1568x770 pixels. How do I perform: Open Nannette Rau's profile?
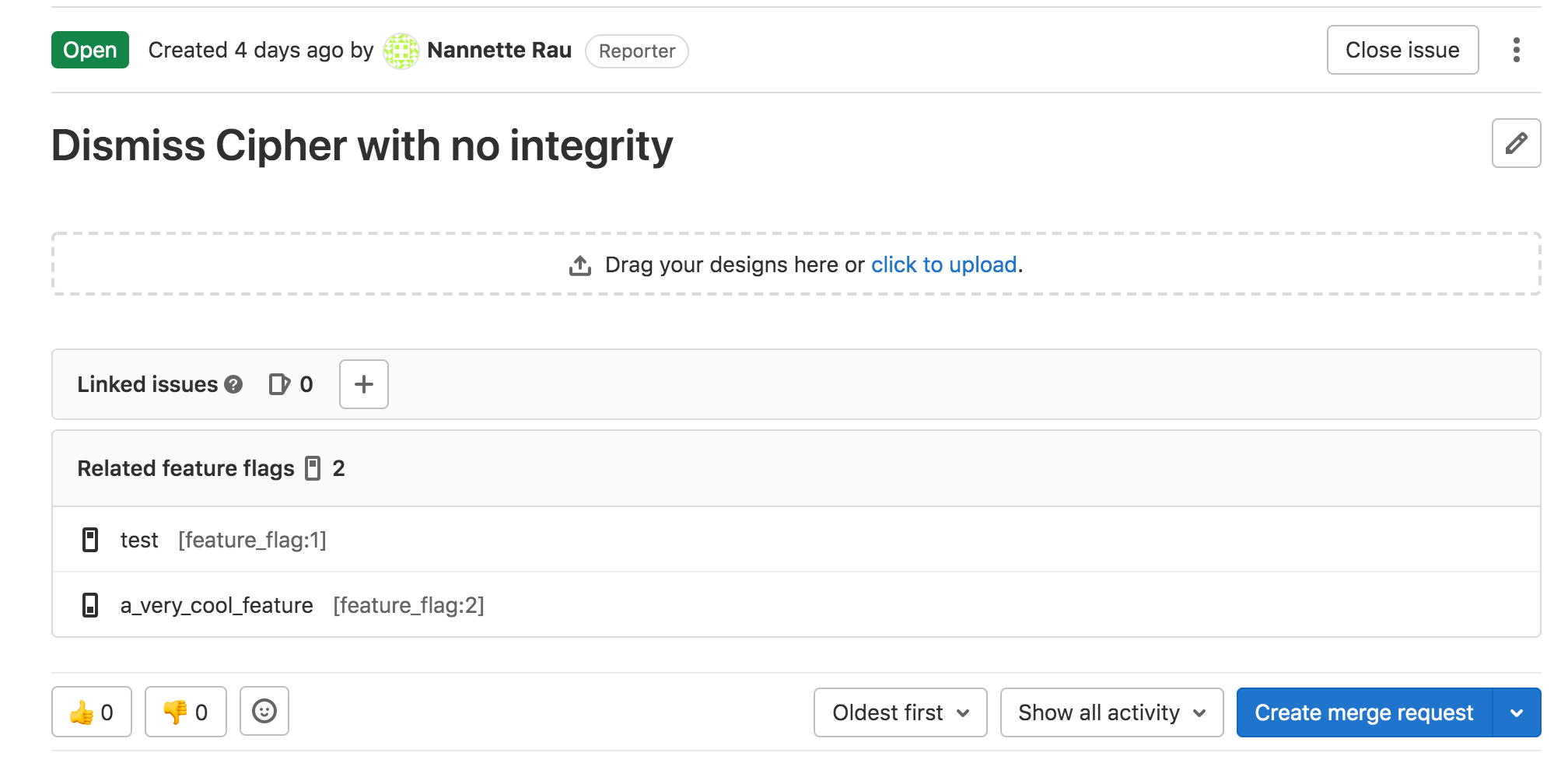[x=499, y=50]
